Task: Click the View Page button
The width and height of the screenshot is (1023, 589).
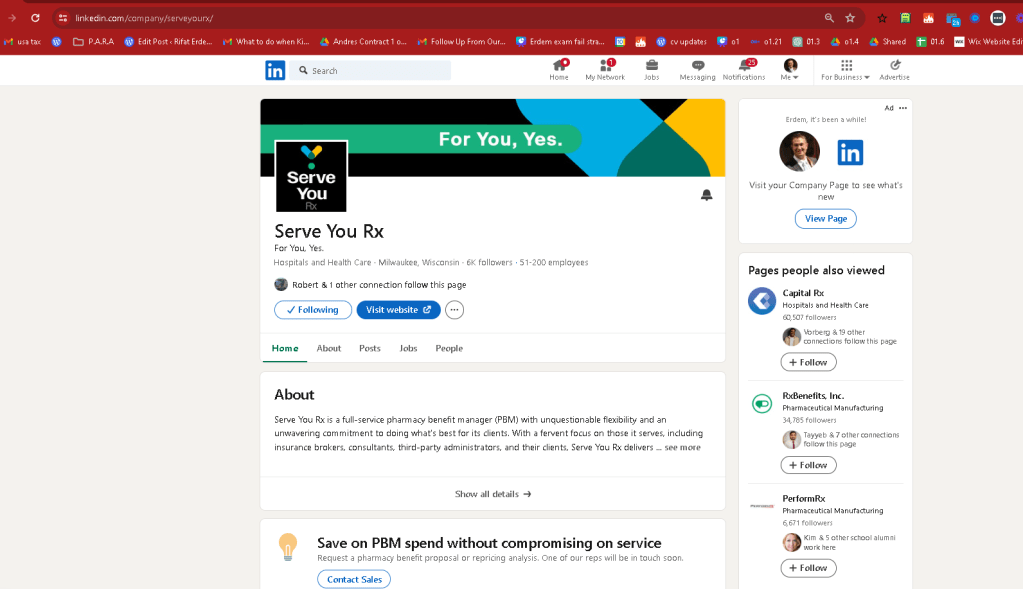Action: 825,219
